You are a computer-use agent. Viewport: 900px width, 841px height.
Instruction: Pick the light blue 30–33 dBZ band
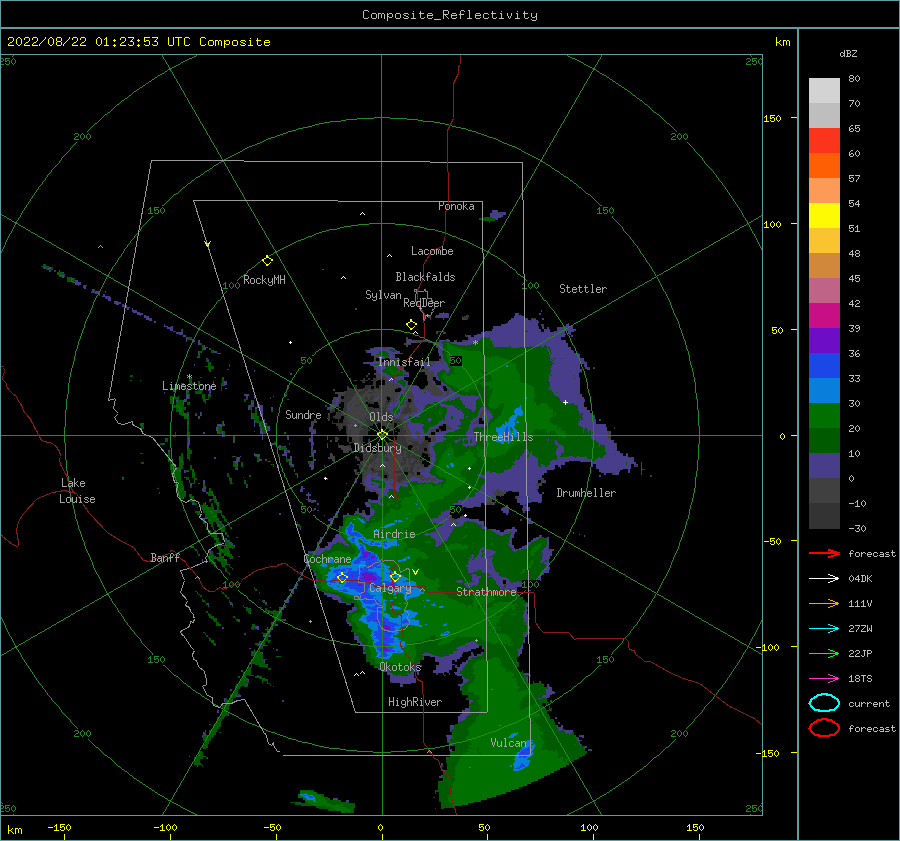(824, 390)
